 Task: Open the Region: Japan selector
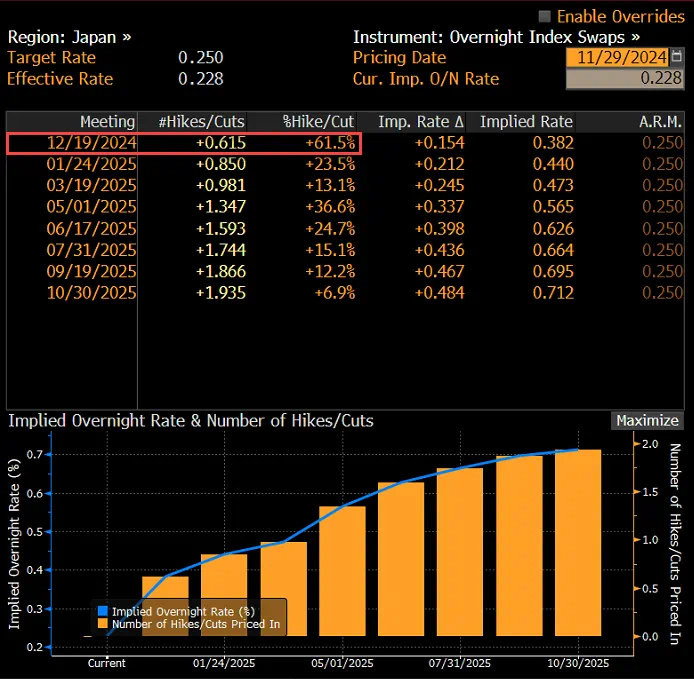tap(69, 36)
